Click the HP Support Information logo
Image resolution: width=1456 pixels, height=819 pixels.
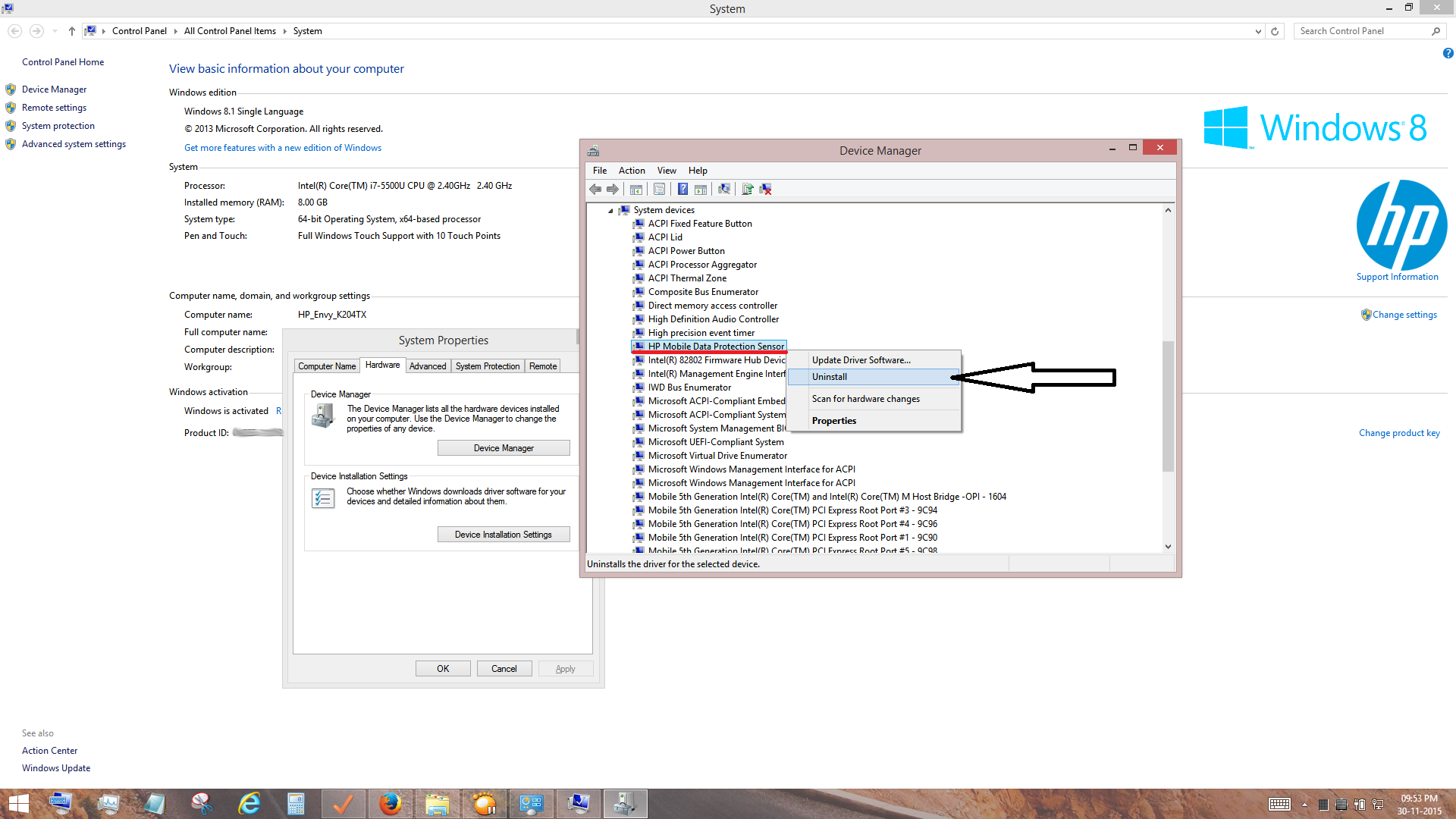1401,225
